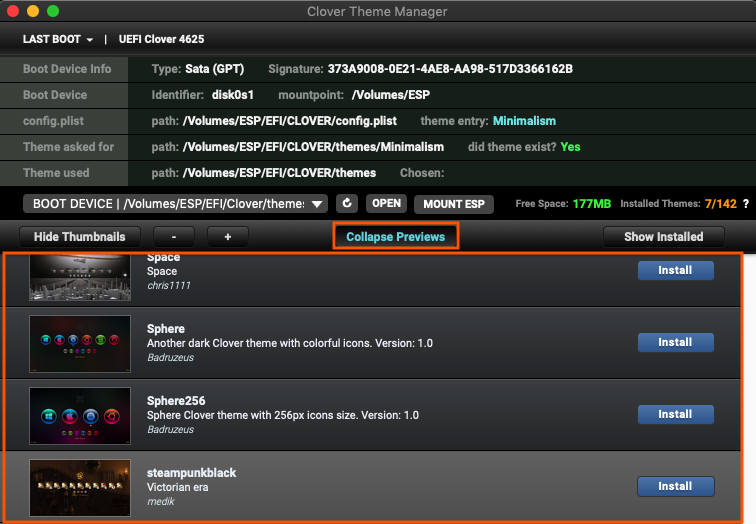
Task: Click the 'Yes' theme exist value
Action: pos(570,147)
